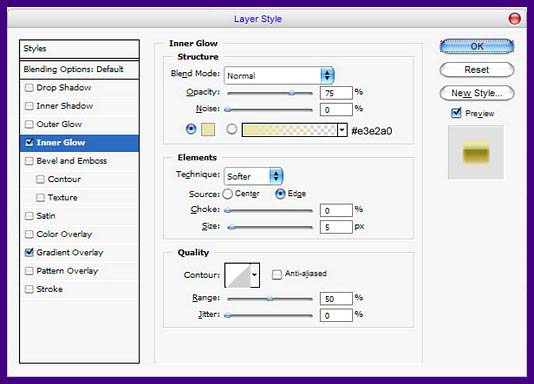Tick the Satin checkbox
Screen dimensions: 534x384
(29, 216)
